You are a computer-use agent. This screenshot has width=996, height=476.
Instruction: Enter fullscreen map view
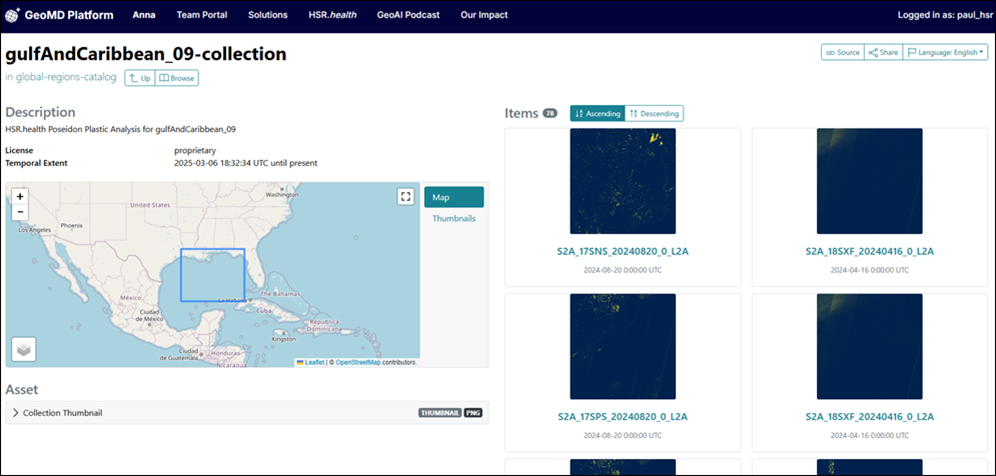(x=405, y=197)
